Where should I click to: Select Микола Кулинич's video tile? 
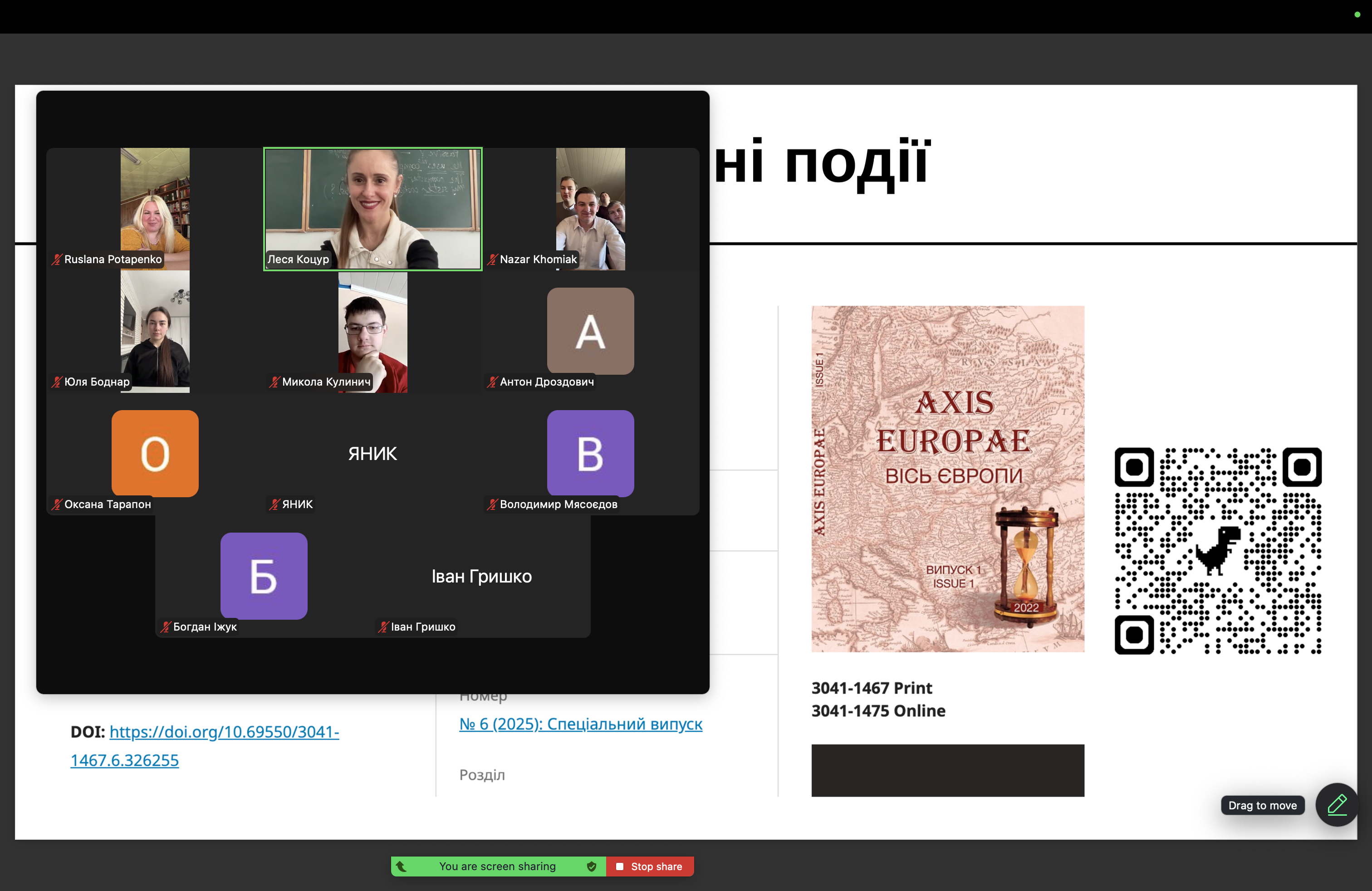point(373,331)
